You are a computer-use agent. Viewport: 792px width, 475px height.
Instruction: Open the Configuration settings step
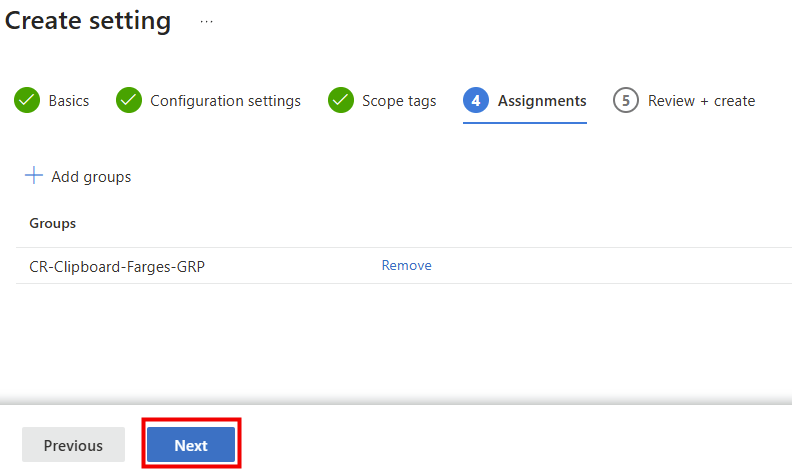tap(208, 101)
